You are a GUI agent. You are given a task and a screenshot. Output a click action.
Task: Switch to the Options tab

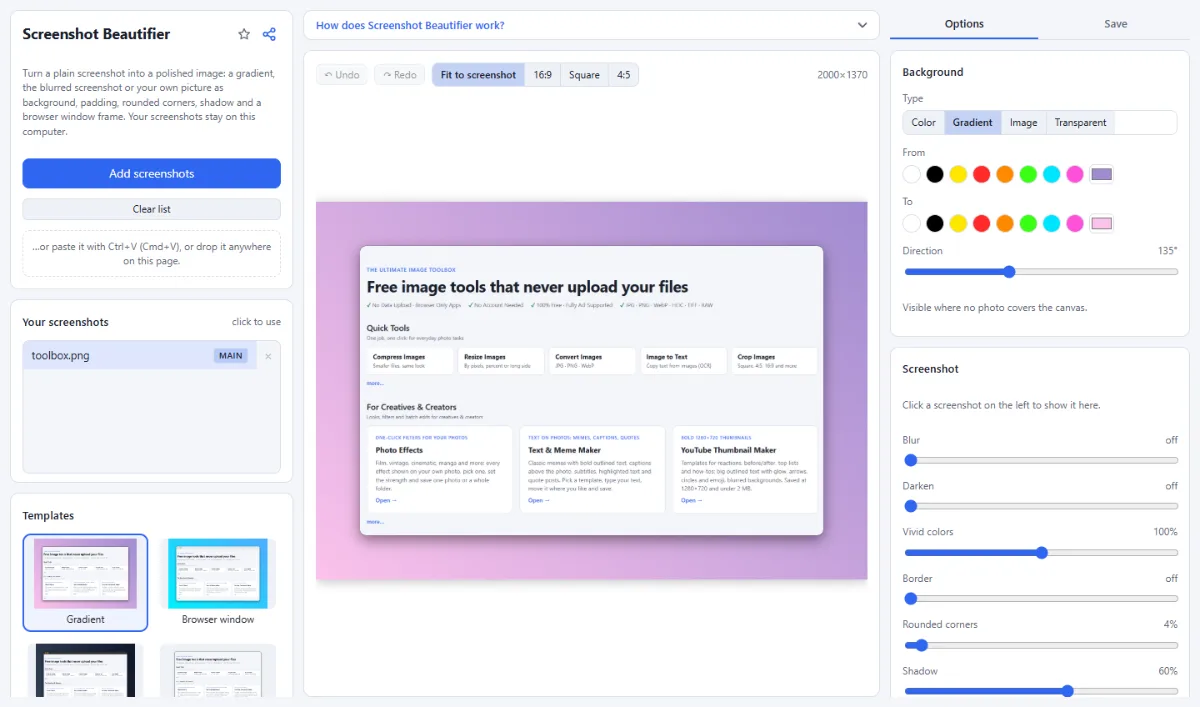tap(964, 24)
